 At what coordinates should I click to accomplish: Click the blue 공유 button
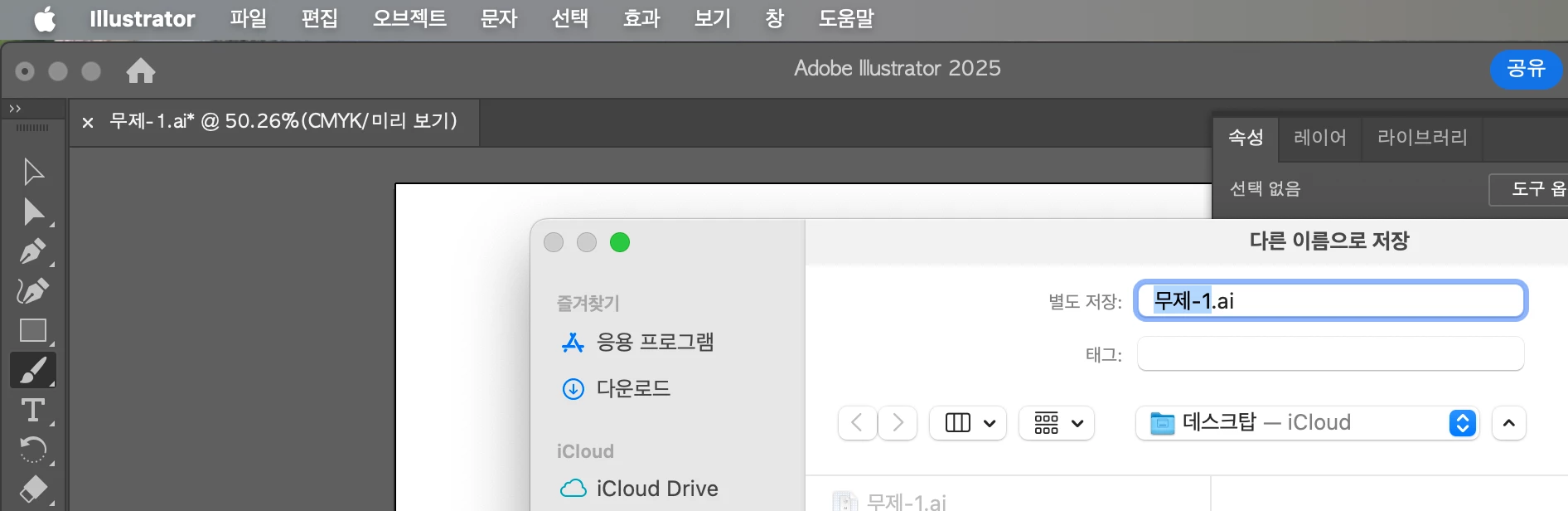click(1526, 69)
